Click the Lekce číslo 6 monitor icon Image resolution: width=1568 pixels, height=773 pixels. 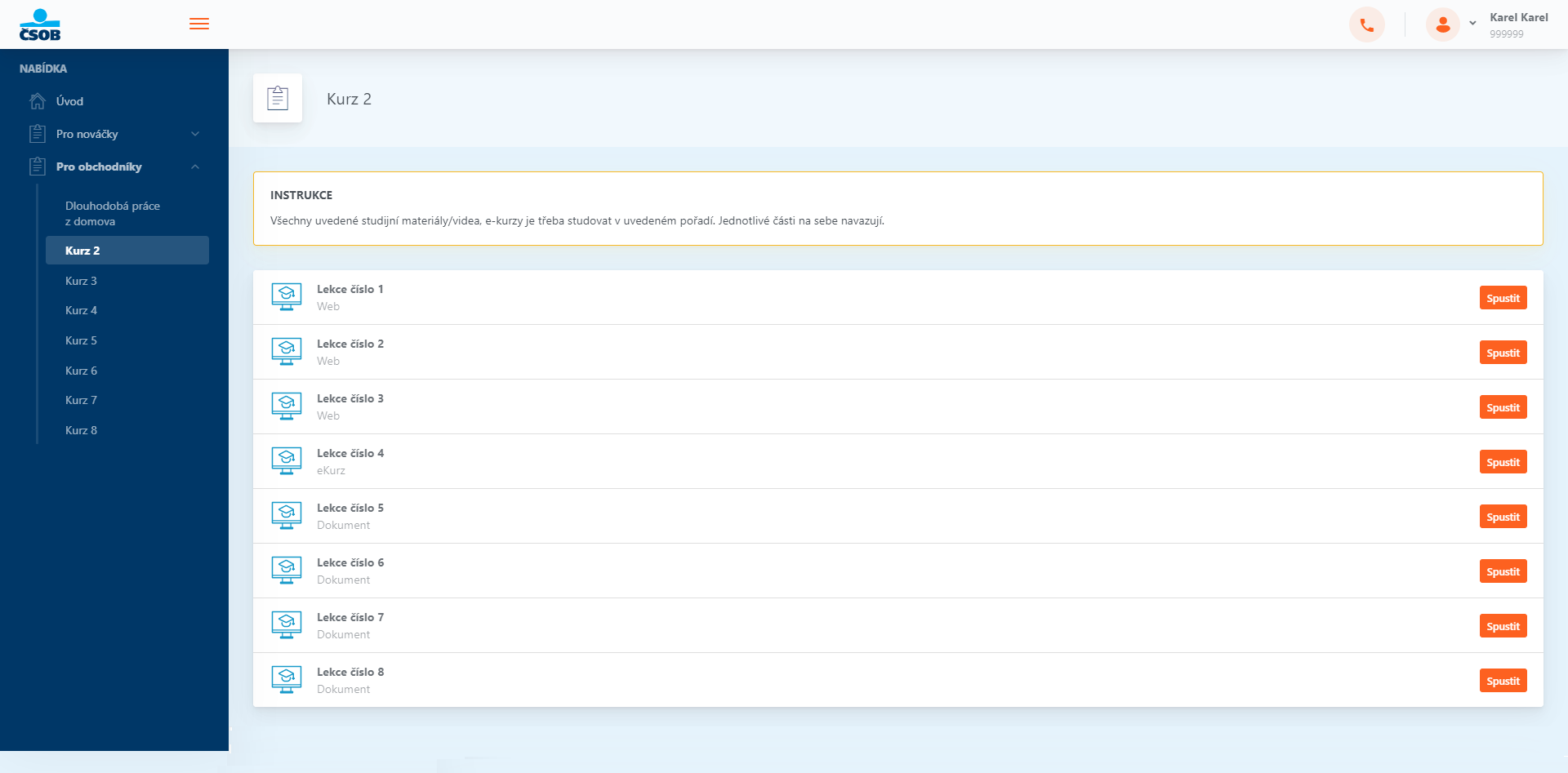tap(287, 571)
